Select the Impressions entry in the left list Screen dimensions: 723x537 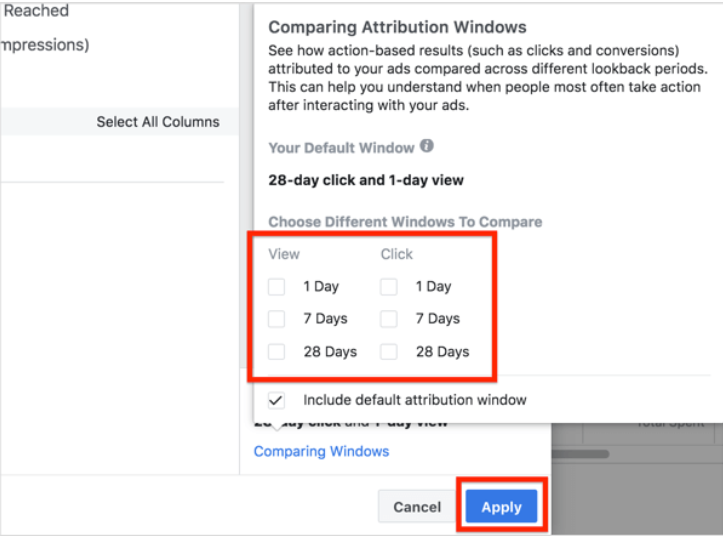point(45,45)
